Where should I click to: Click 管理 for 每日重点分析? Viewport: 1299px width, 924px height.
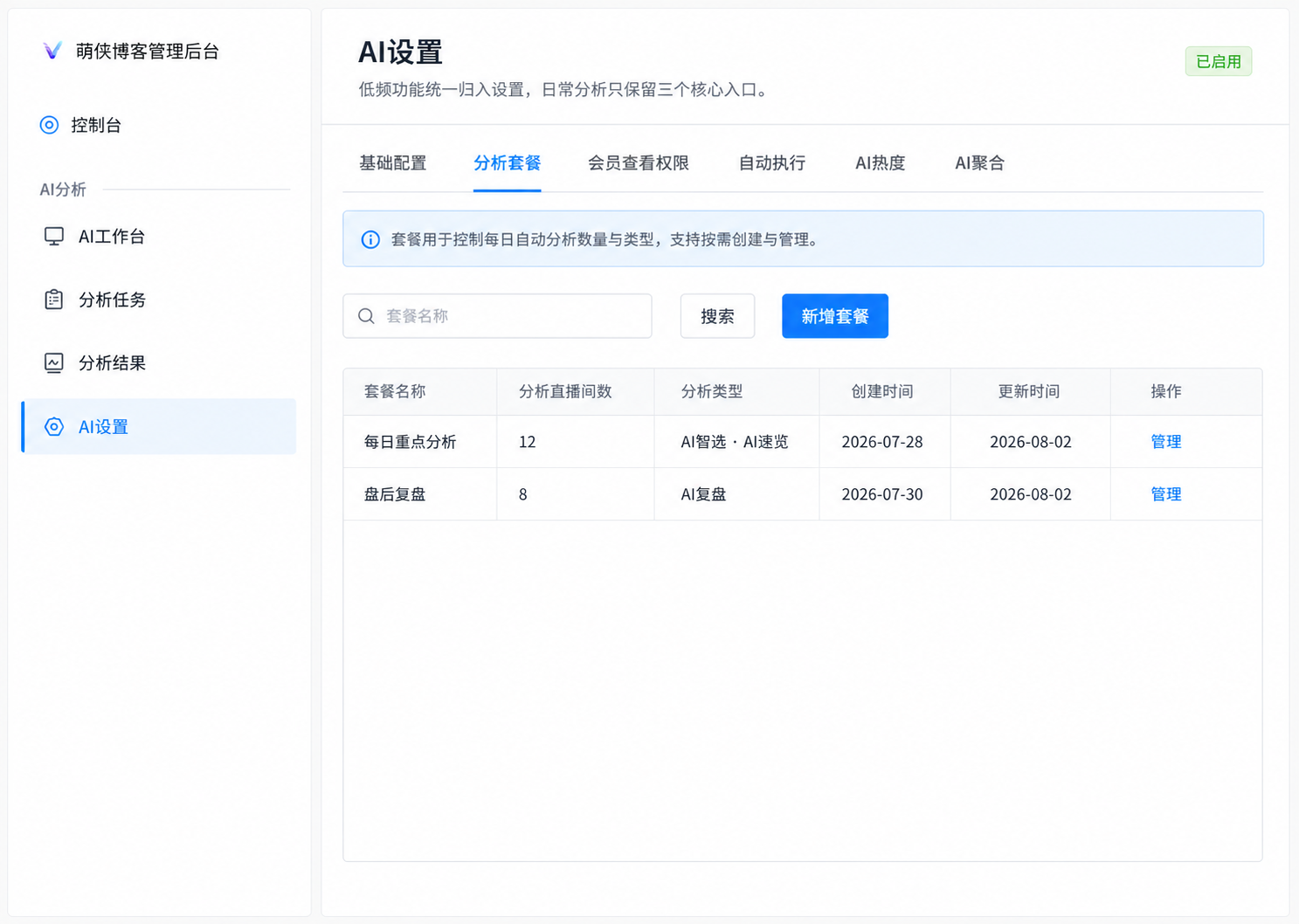pos(1166,442)
